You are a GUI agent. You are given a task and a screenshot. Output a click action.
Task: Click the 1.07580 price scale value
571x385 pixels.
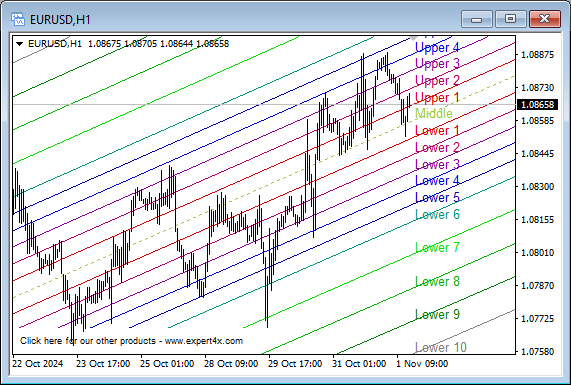pos(537,352)
